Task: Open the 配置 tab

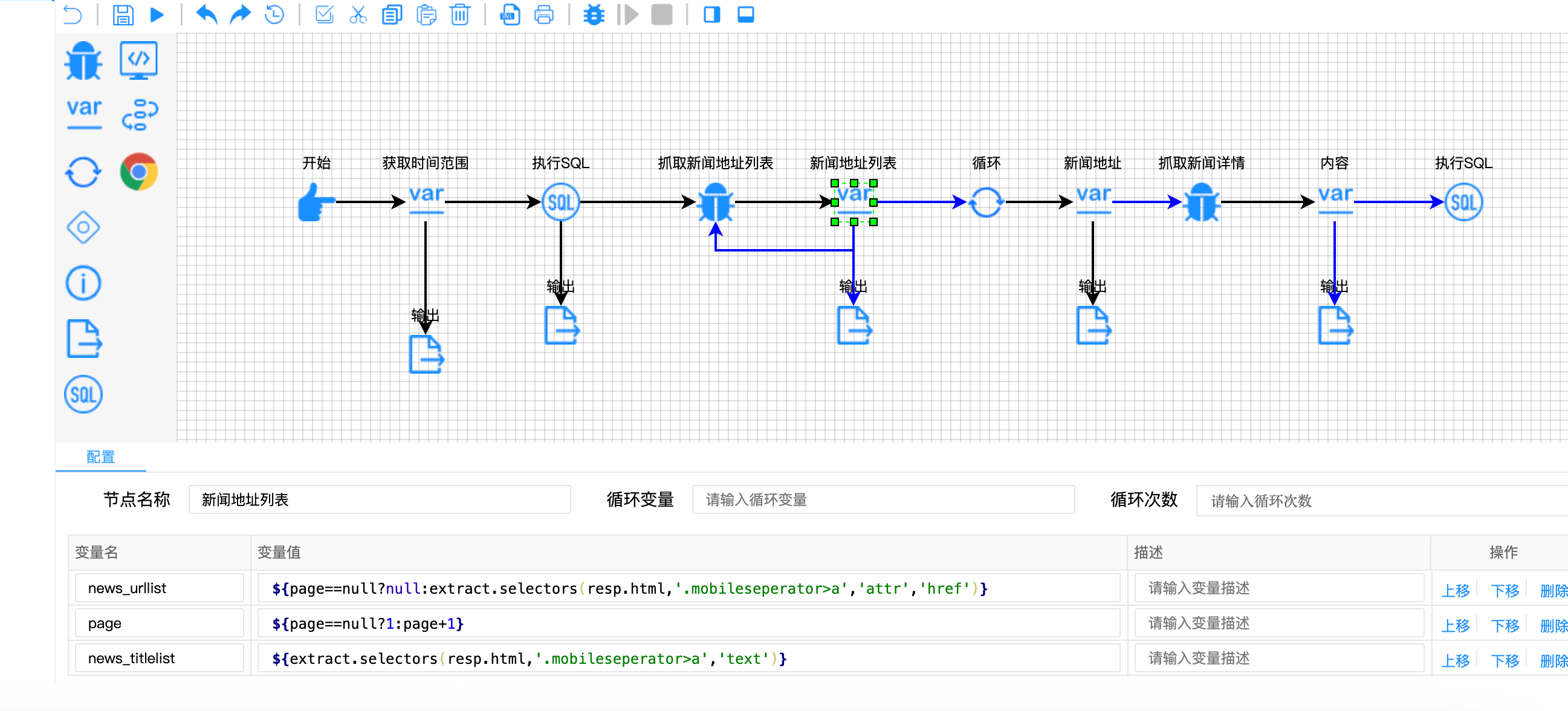Action: point(100,456)
